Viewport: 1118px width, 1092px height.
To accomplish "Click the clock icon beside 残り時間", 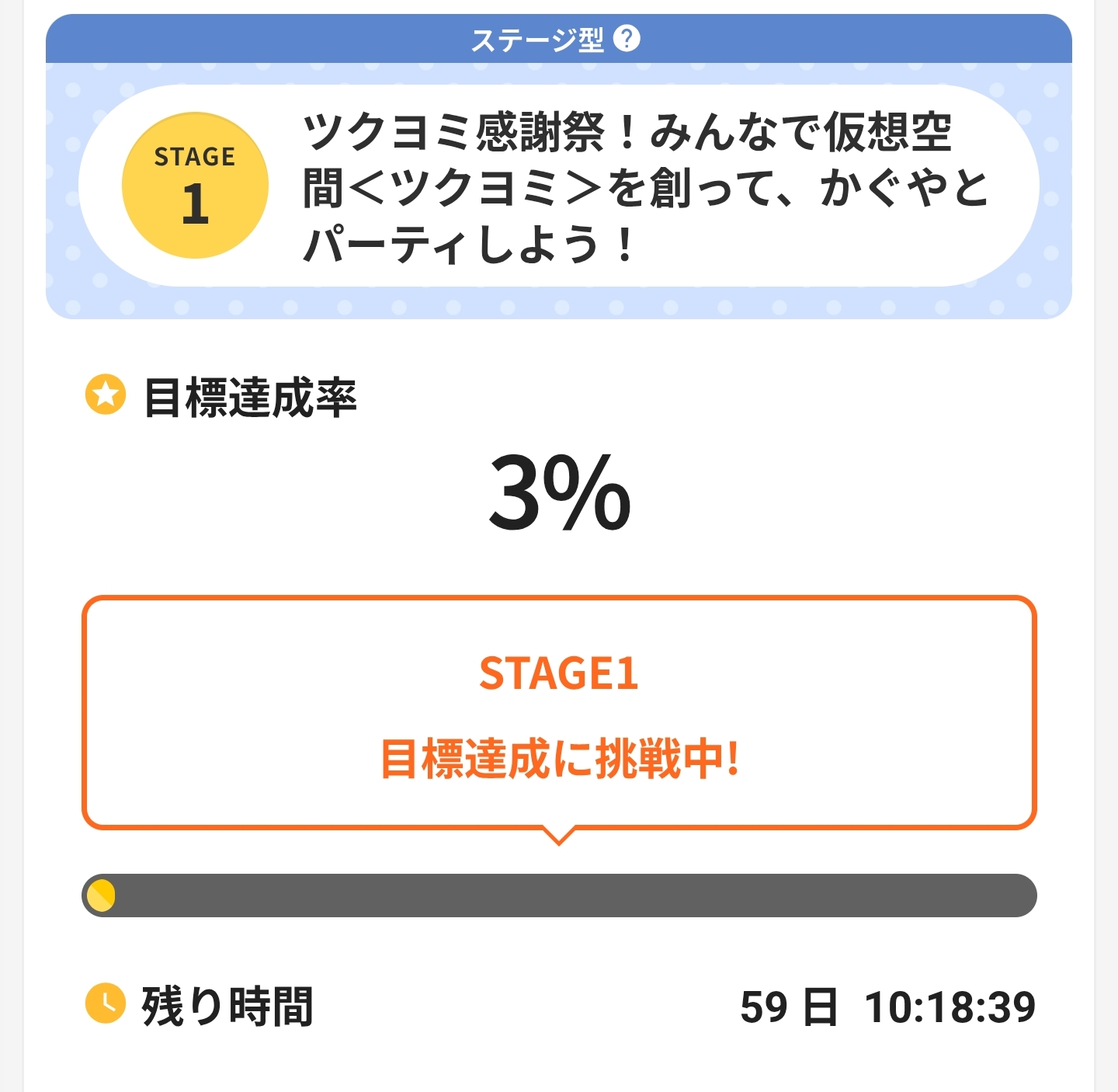I will click(105, 1003).
